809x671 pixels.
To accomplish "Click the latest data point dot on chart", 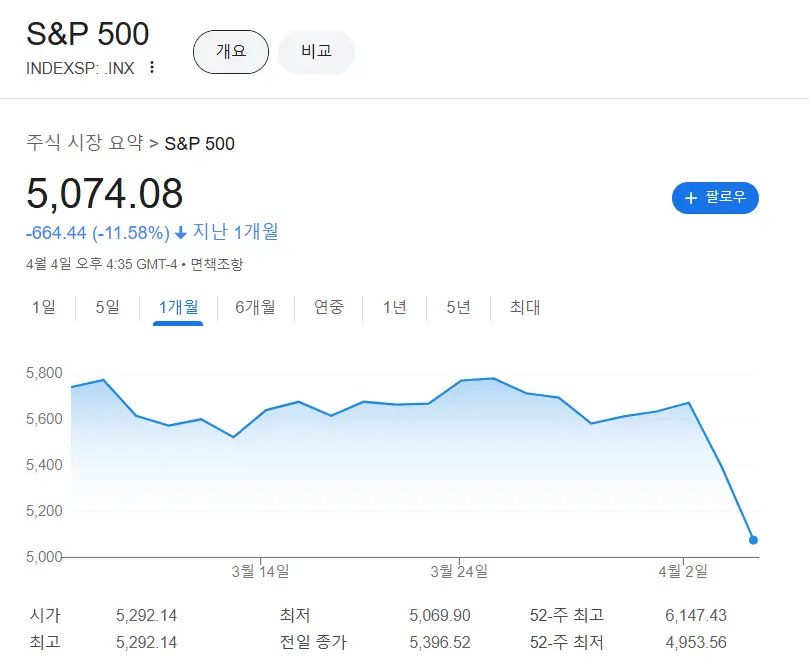I will coord(753,540).
